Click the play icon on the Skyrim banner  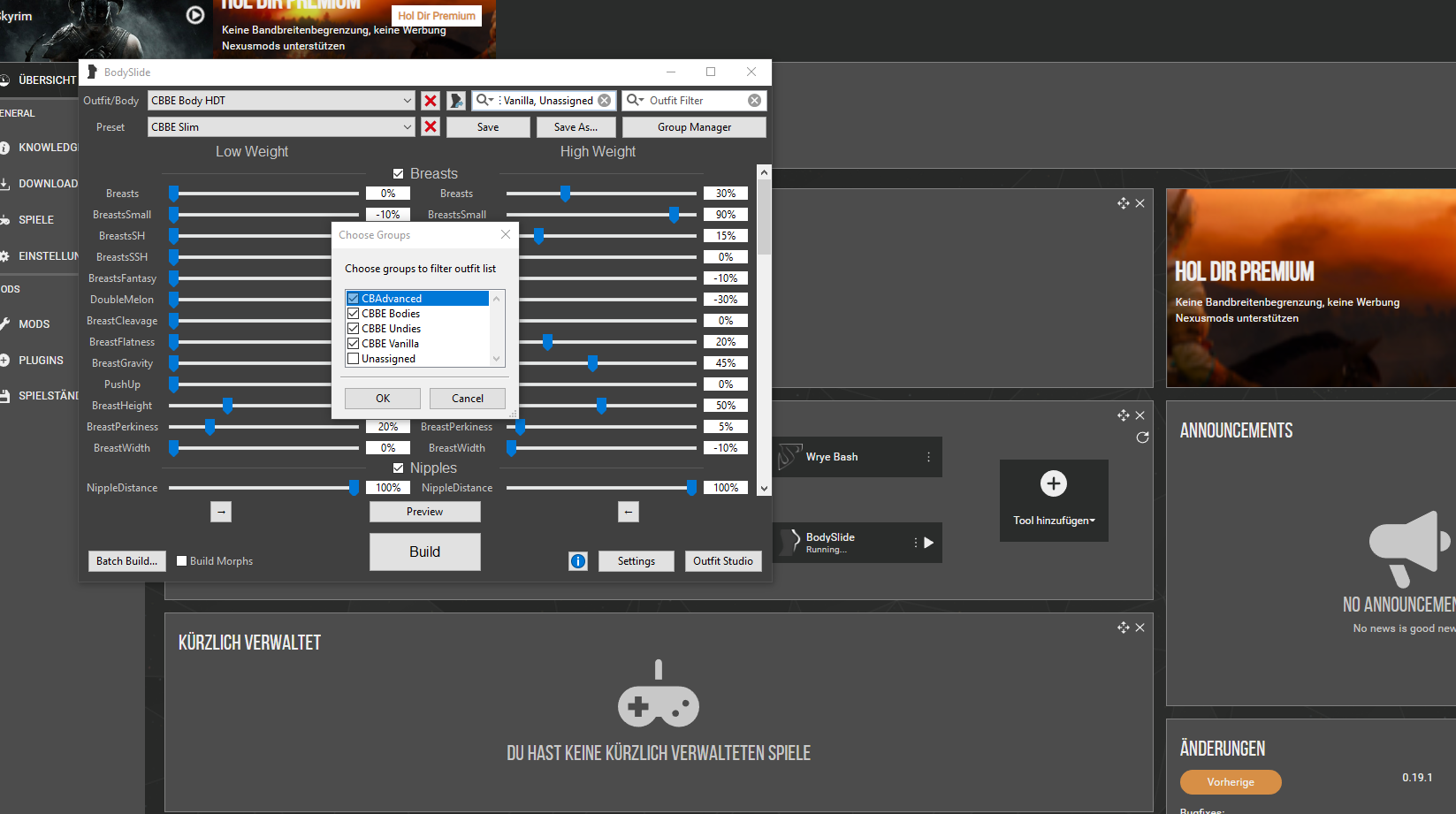tap(195, 15)
